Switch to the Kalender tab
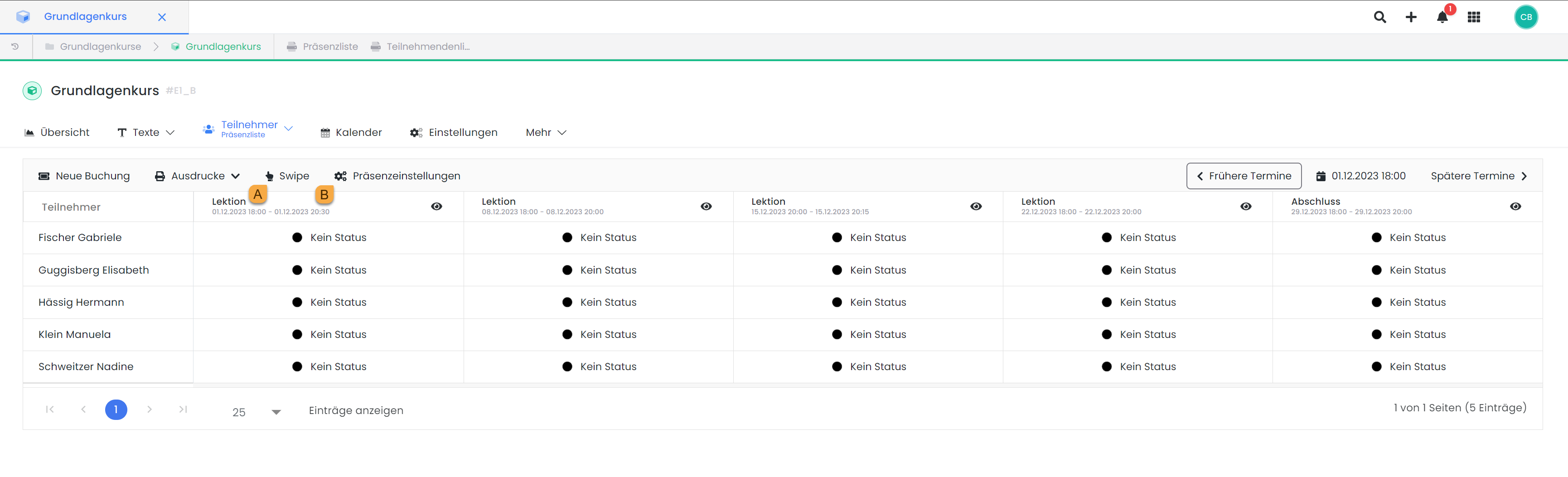Image resolution: width=1568 pixels, height=477 pixels. [351, 133]
